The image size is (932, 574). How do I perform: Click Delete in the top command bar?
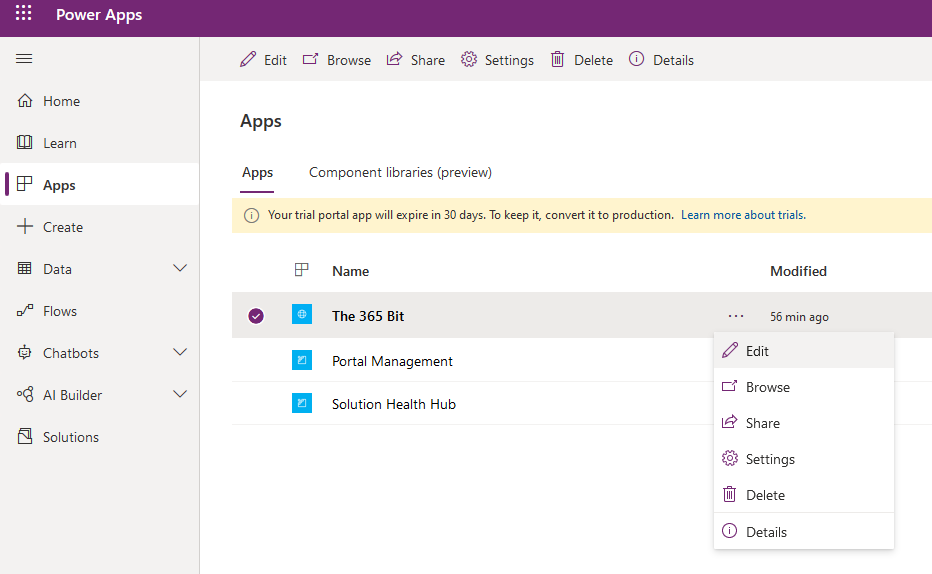pos(581,60)
